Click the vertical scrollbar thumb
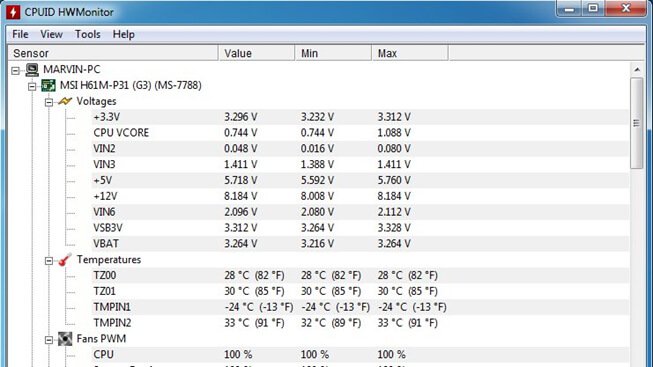 [637, 123]
